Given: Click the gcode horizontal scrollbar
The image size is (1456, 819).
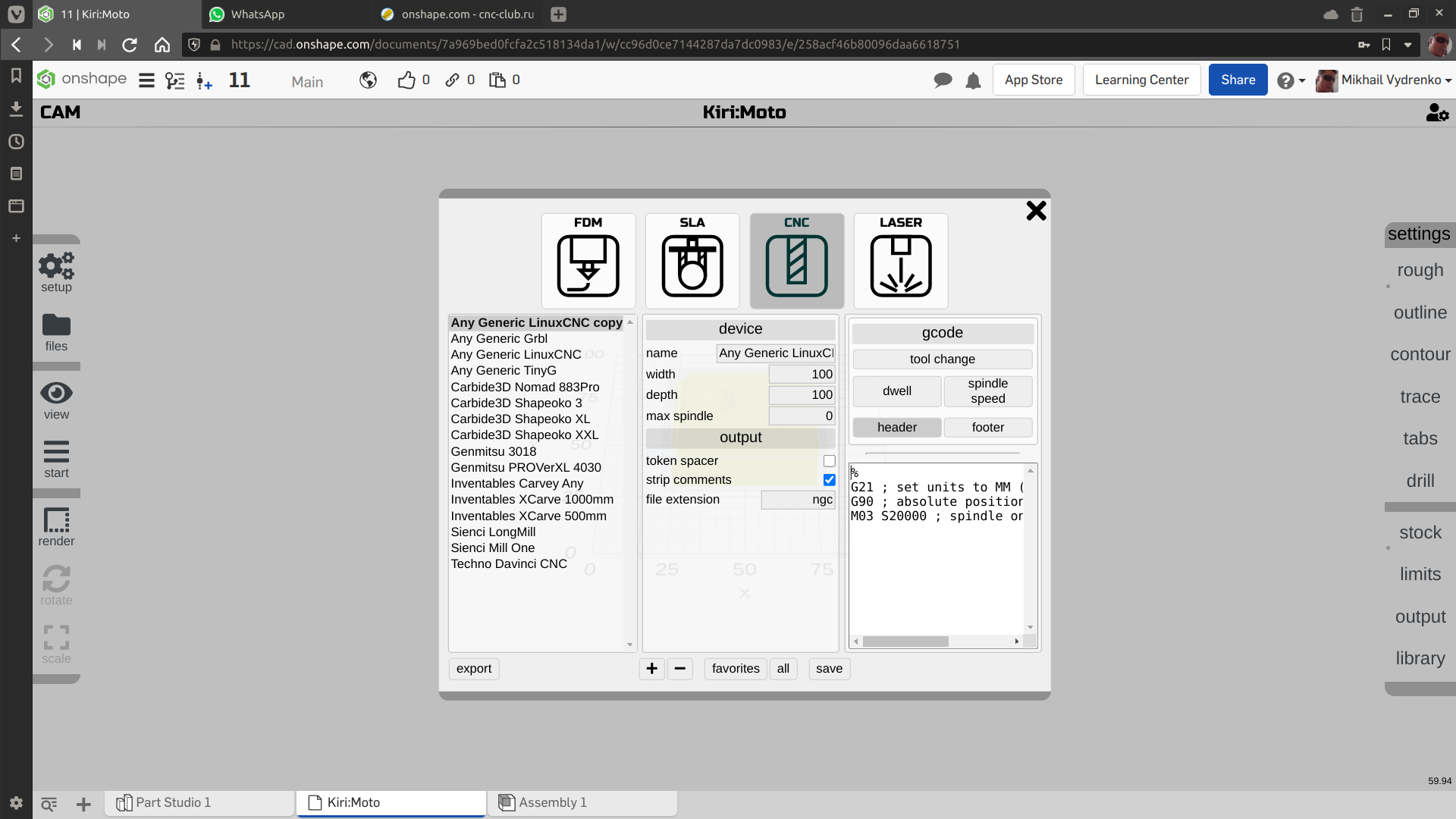Looking at the screenshot, I should [x=905, y=642].
